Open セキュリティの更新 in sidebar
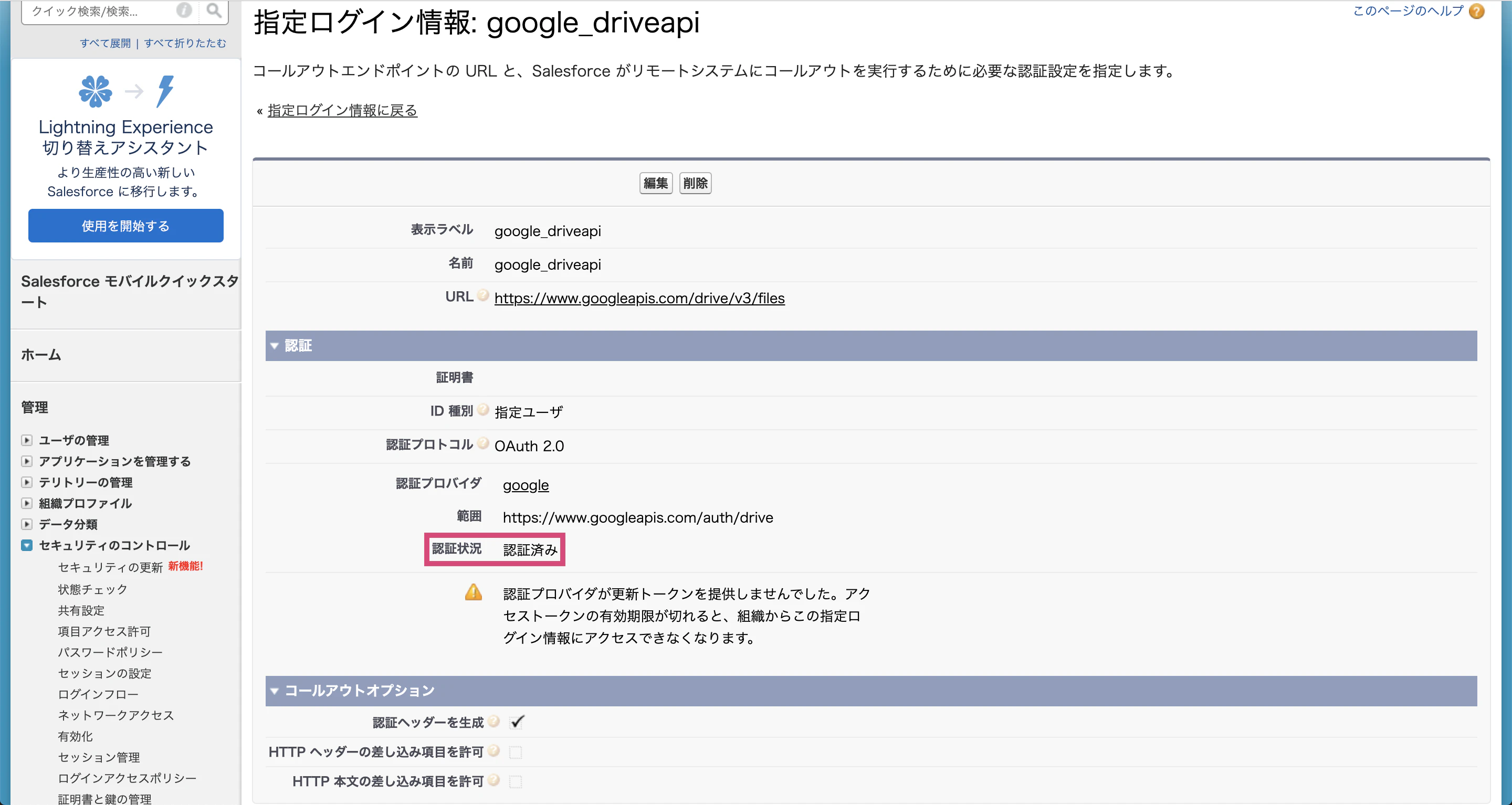1512x805 pixels. coord(110,567)
